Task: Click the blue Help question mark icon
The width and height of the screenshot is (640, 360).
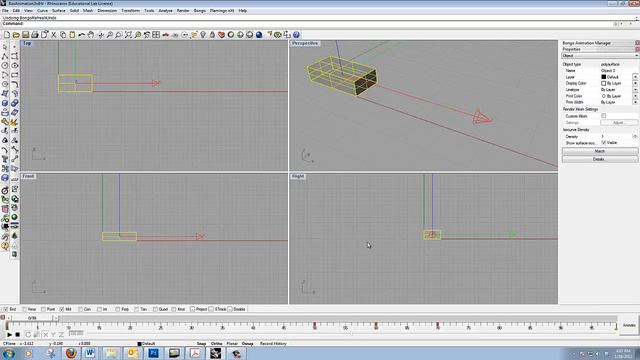Action: click(x=296, y=35)
